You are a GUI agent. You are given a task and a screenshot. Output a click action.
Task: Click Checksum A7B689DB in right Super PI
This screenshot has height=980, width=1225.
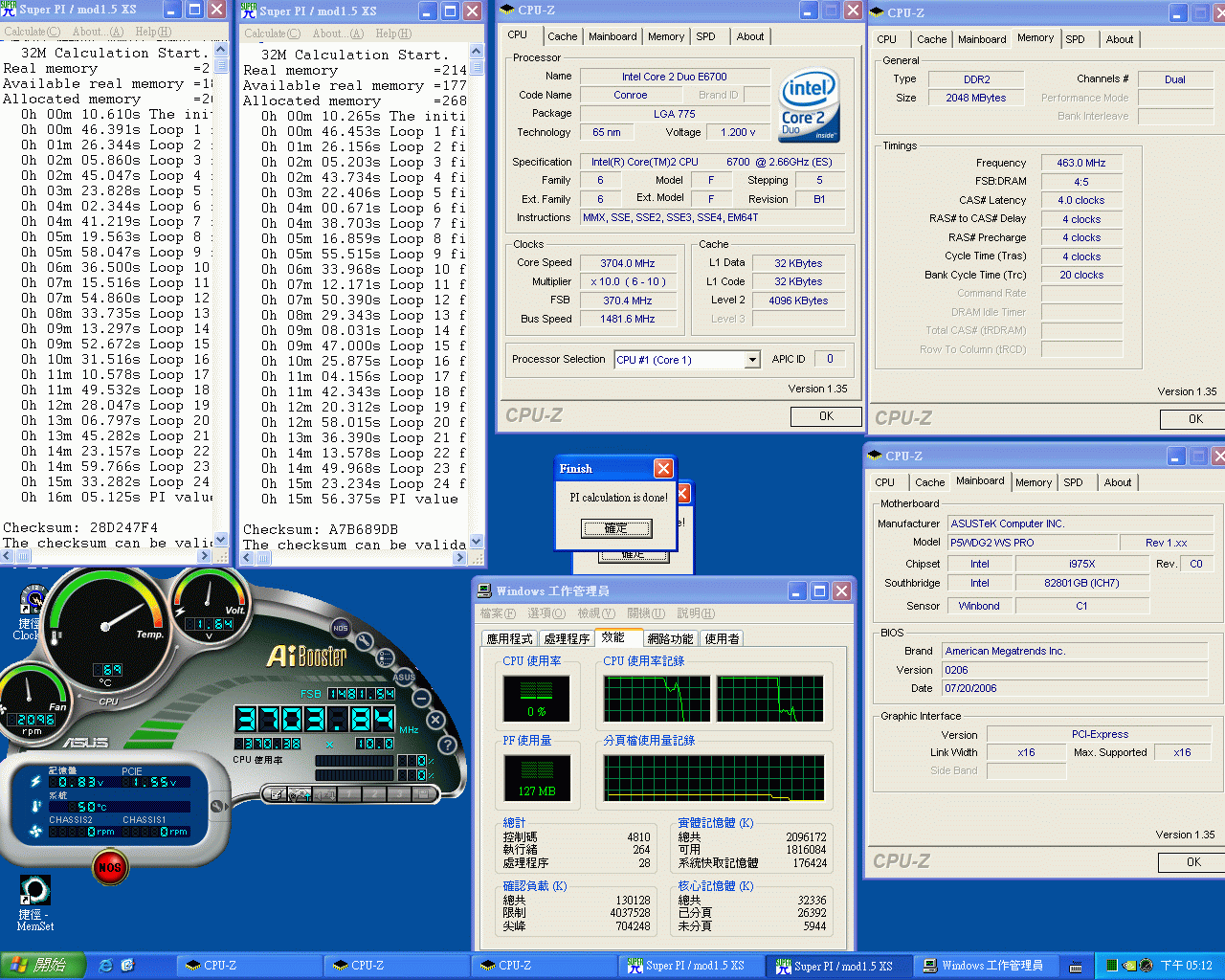click(320, 529)
